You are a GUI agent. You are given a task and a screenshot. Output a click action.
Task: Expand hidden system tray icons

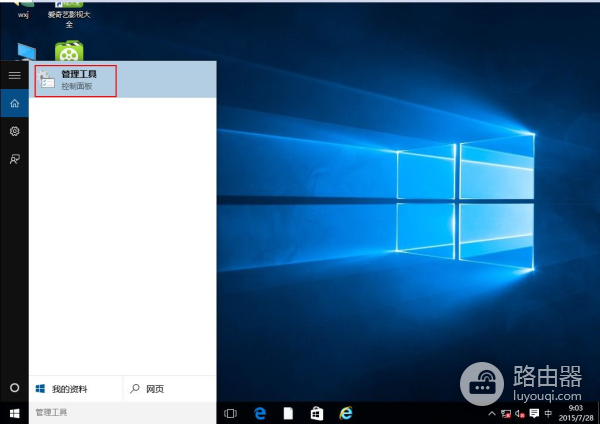492,413
